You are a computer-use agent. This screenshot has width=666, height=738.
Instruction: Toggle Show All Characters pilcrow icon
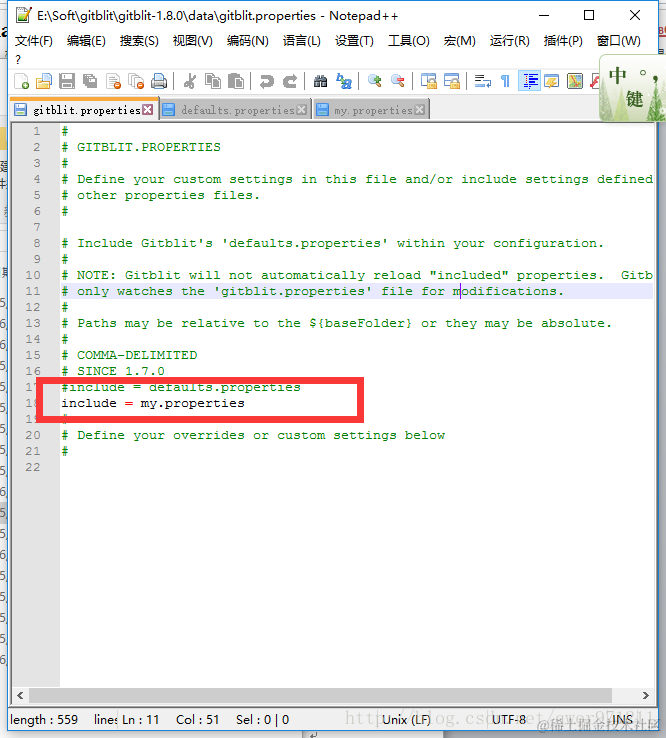(x=506, y=81)
